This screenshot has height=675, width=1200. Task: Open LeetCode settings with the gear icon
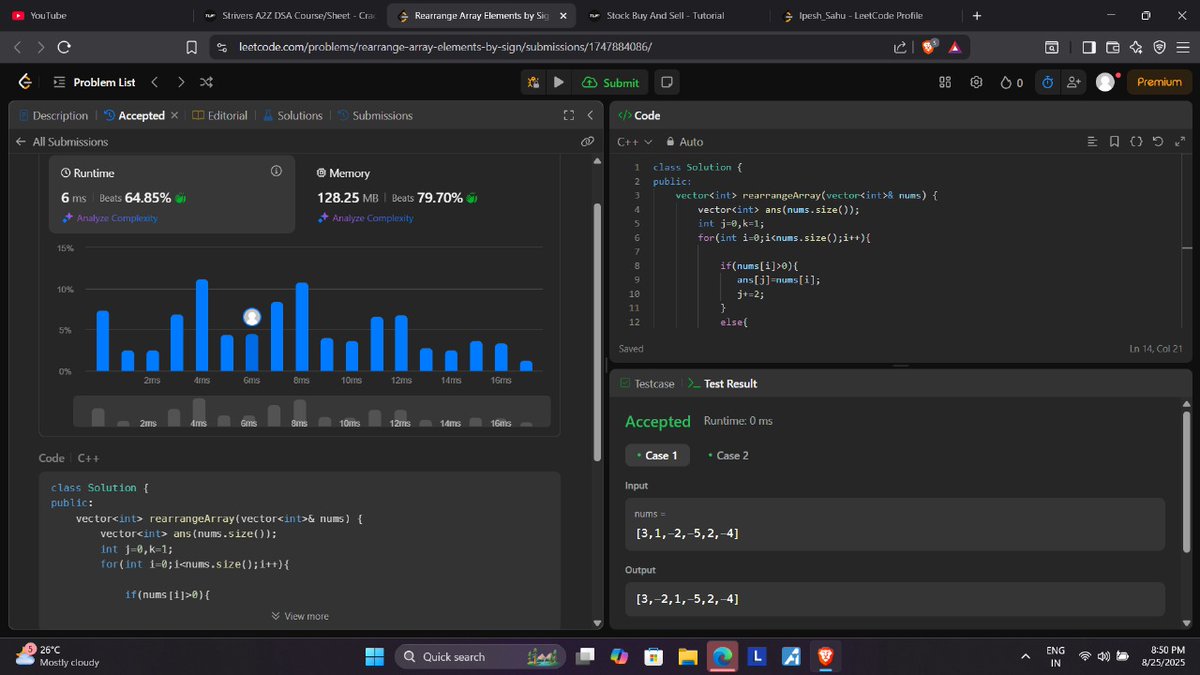coord(978,83)
